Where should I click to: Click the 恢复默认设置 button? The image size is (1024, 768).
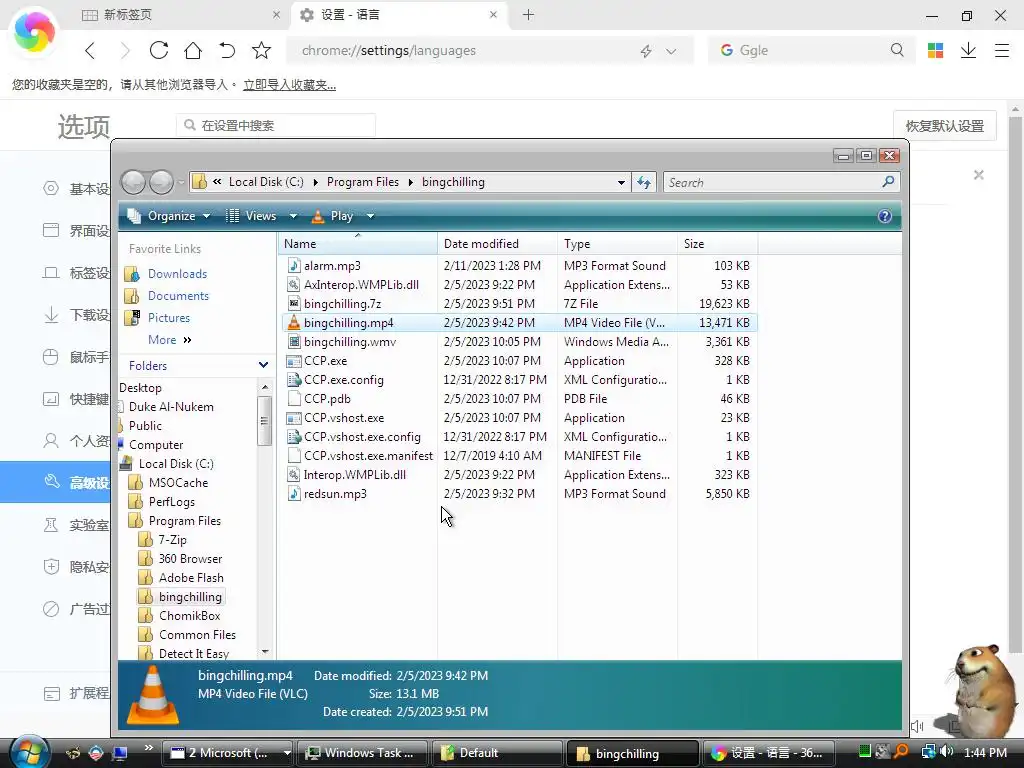pyautogui.click(x=944, y=126)
